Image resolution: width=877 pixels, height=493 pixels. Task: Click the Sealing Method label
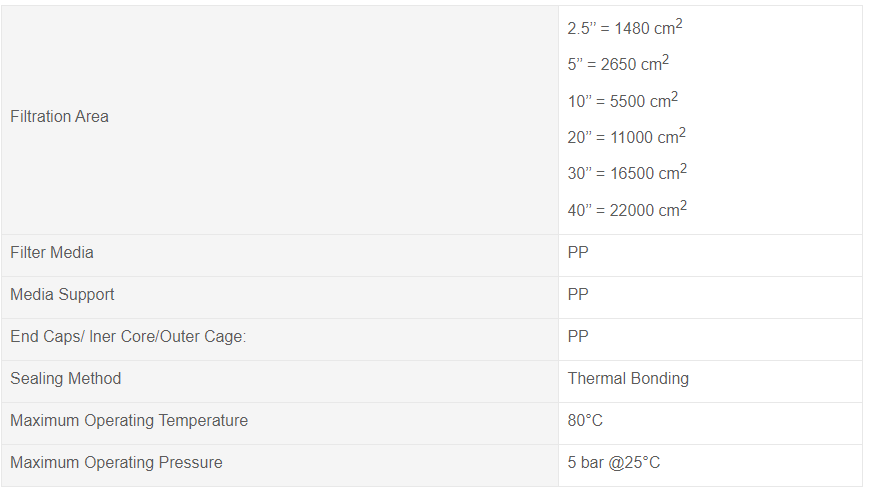pyautogui.click(x=65, y=378)
